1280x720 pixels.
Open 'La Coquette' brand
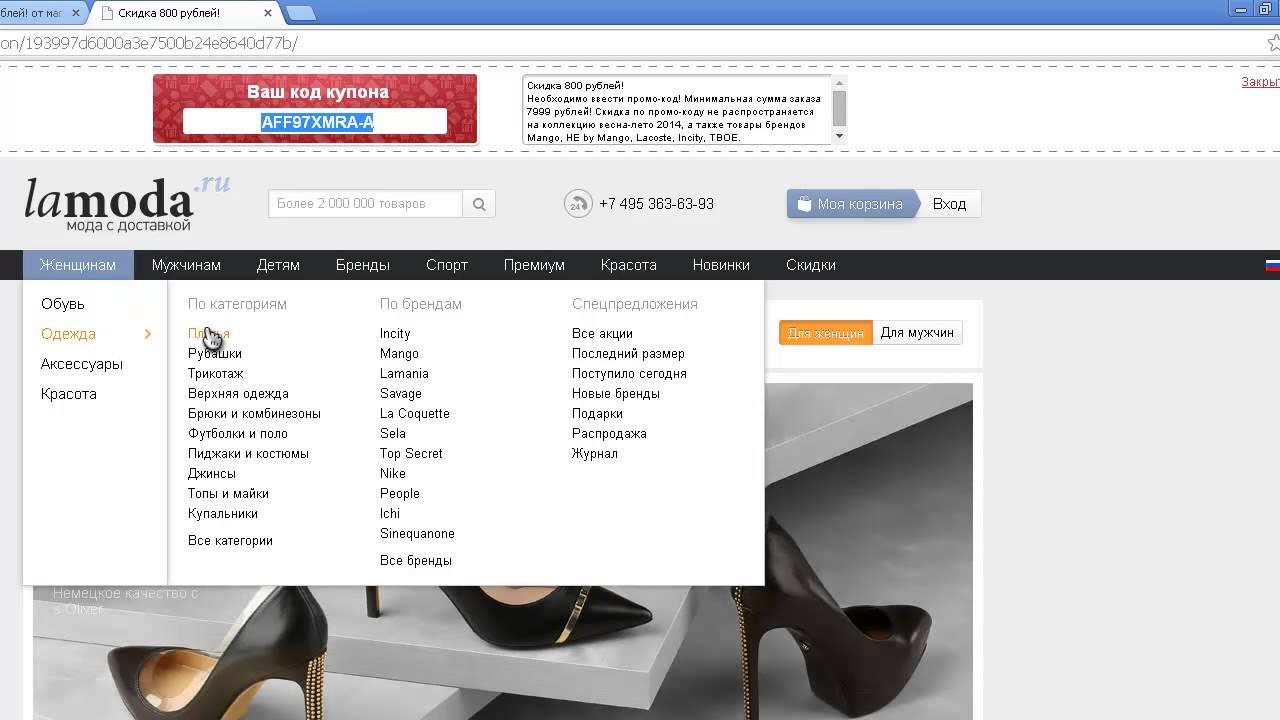point(415,414)
